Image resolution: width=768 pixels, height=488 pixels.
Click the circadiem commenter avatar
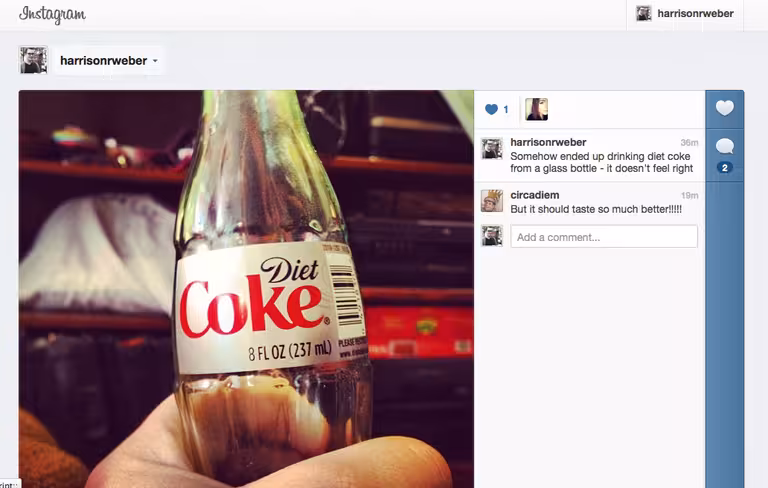click(492, 201)
